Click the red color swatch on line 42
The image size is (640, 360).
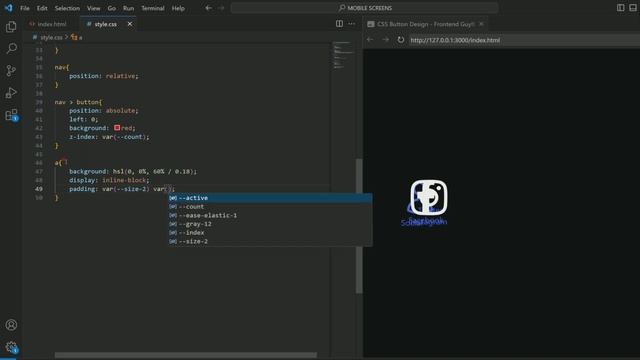point(117,128)
